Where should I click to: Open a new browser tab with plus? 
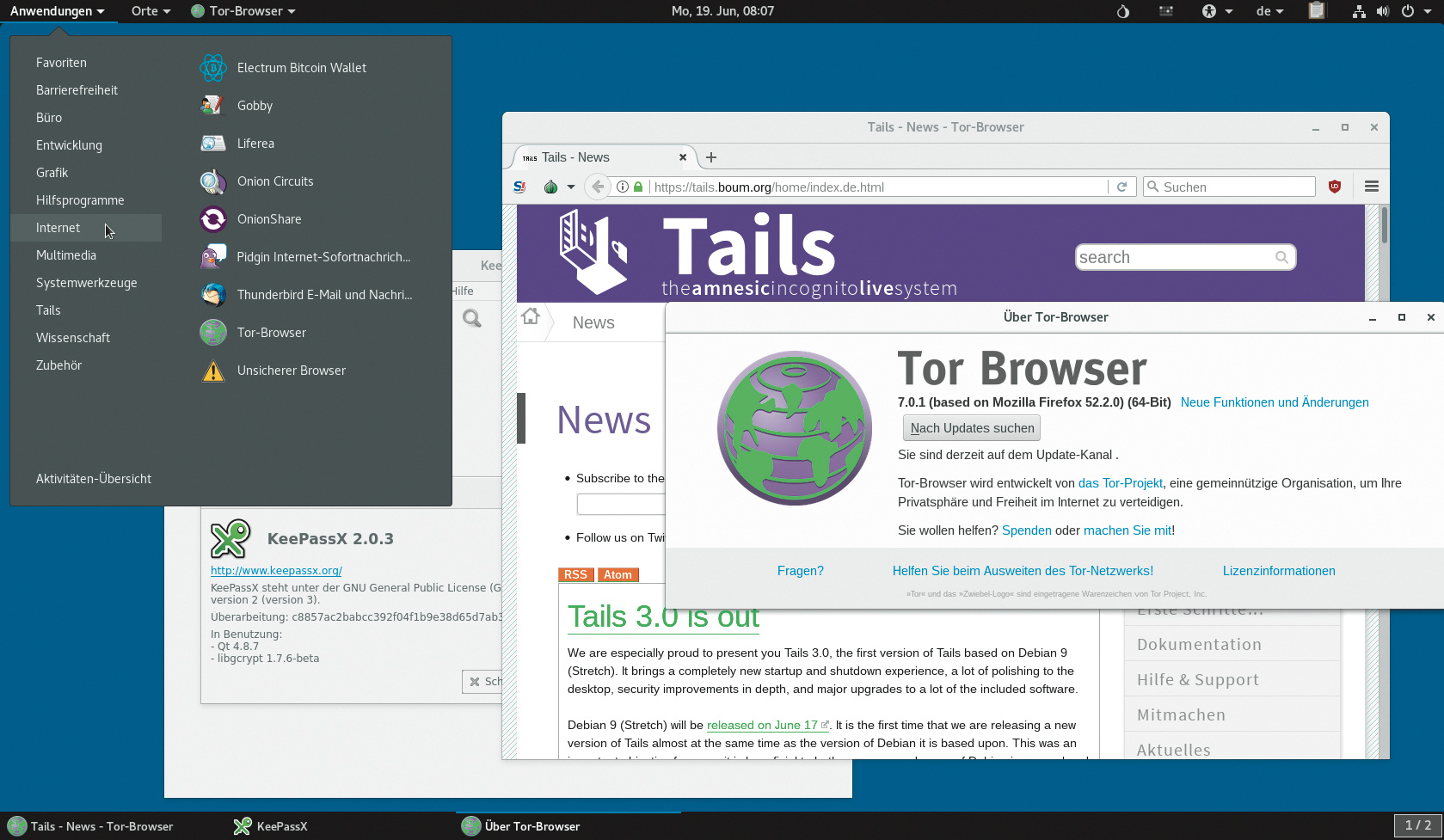click(x=711, y=157)
